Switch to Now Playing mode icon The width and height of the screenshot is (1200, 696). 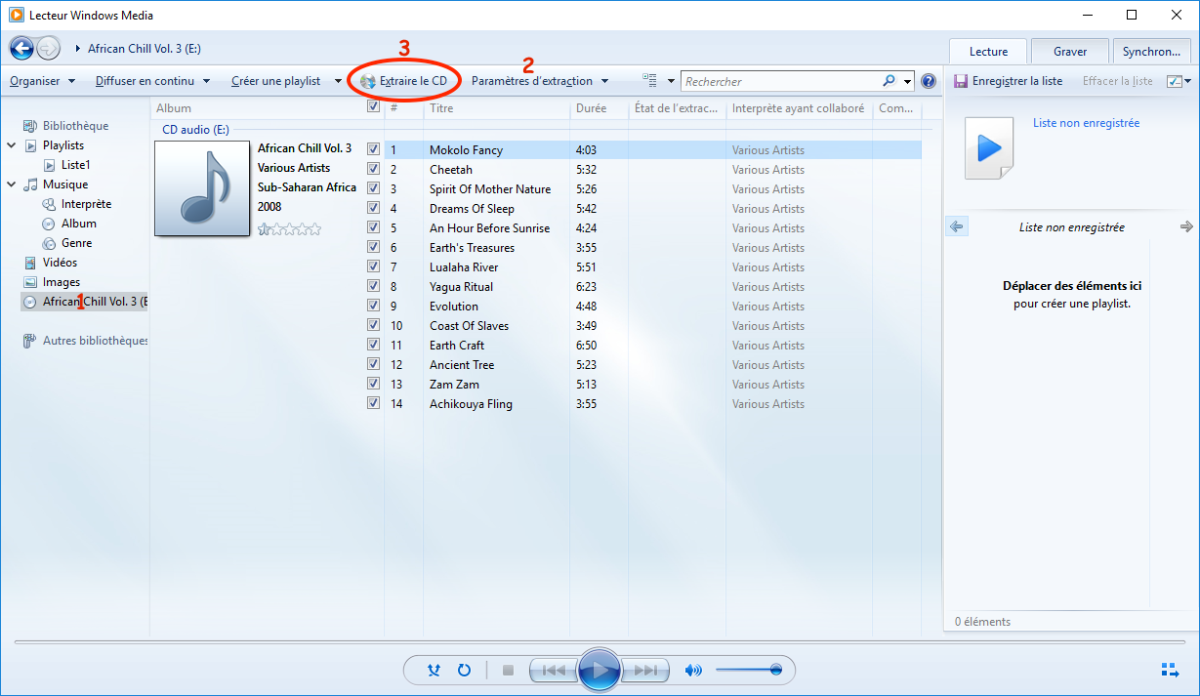[x=1170, y=670]
